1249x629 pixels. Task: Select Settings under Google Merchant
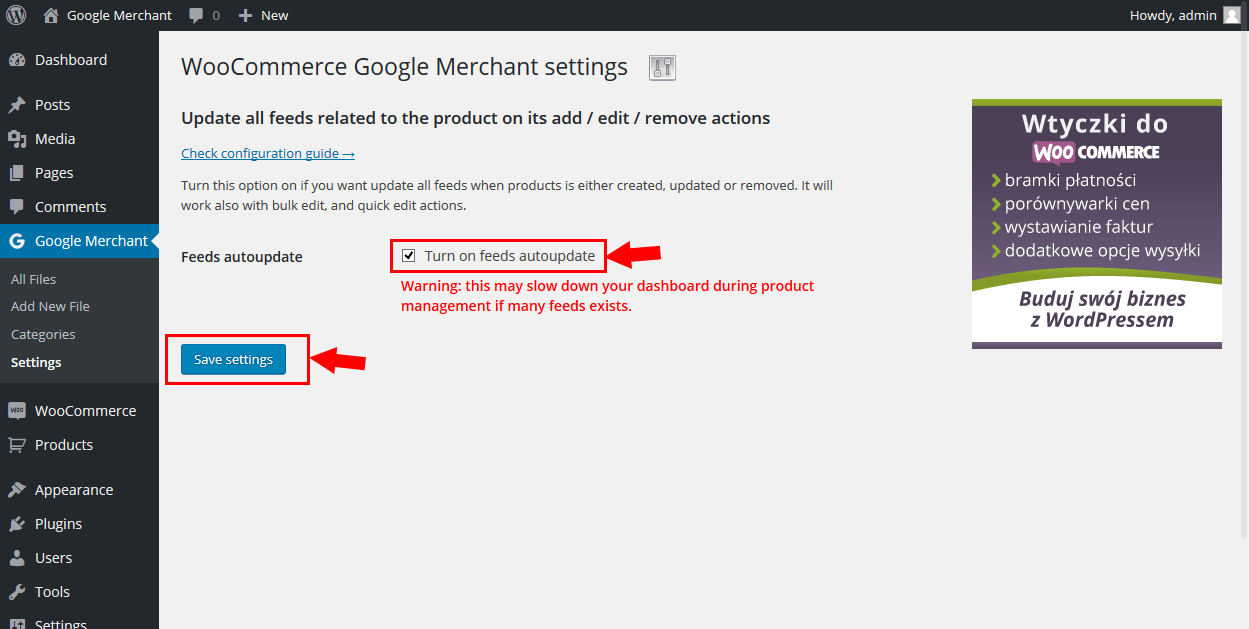36,362
